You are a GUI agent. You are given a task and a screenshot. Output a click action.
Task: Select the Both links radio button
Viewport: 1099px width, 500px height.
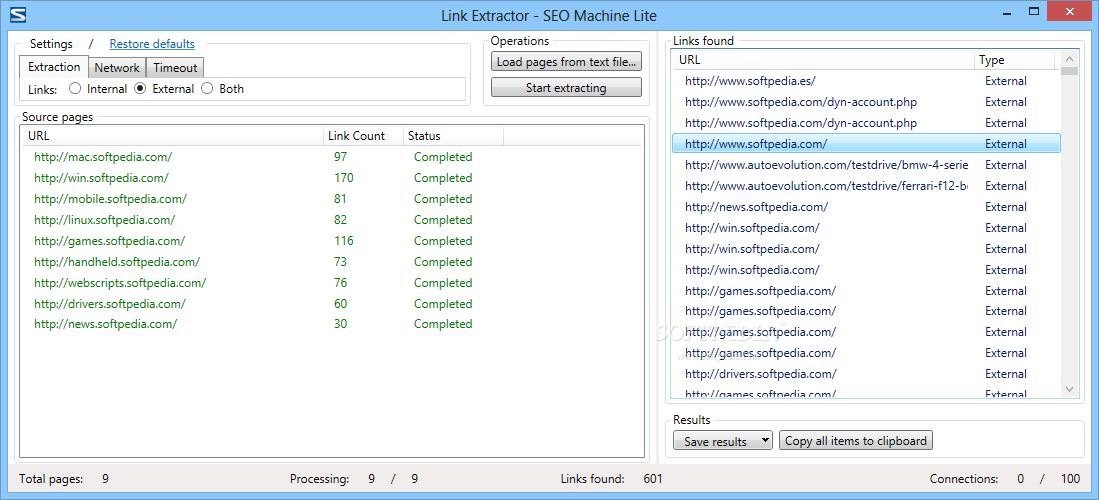click(x=207, y=89)
